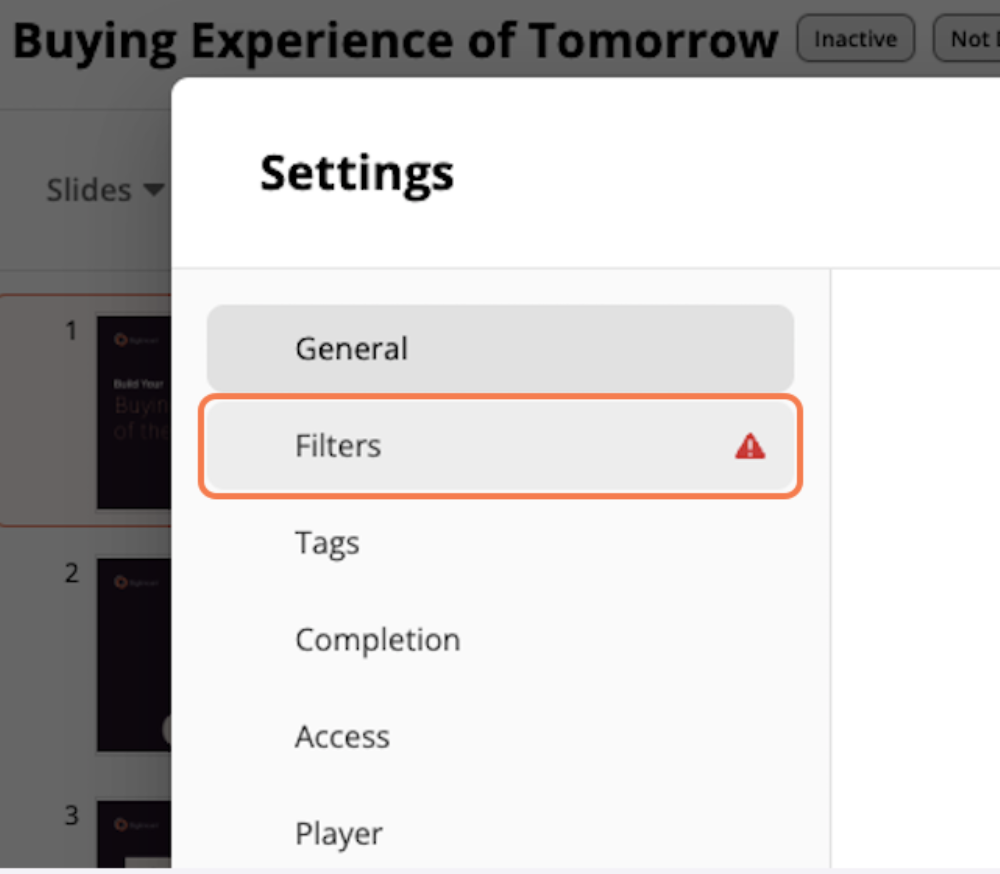Expand the Slides dropdown arrow
Image resolution: width=1000 pixels, height=874 pixels.
[154, 189]
